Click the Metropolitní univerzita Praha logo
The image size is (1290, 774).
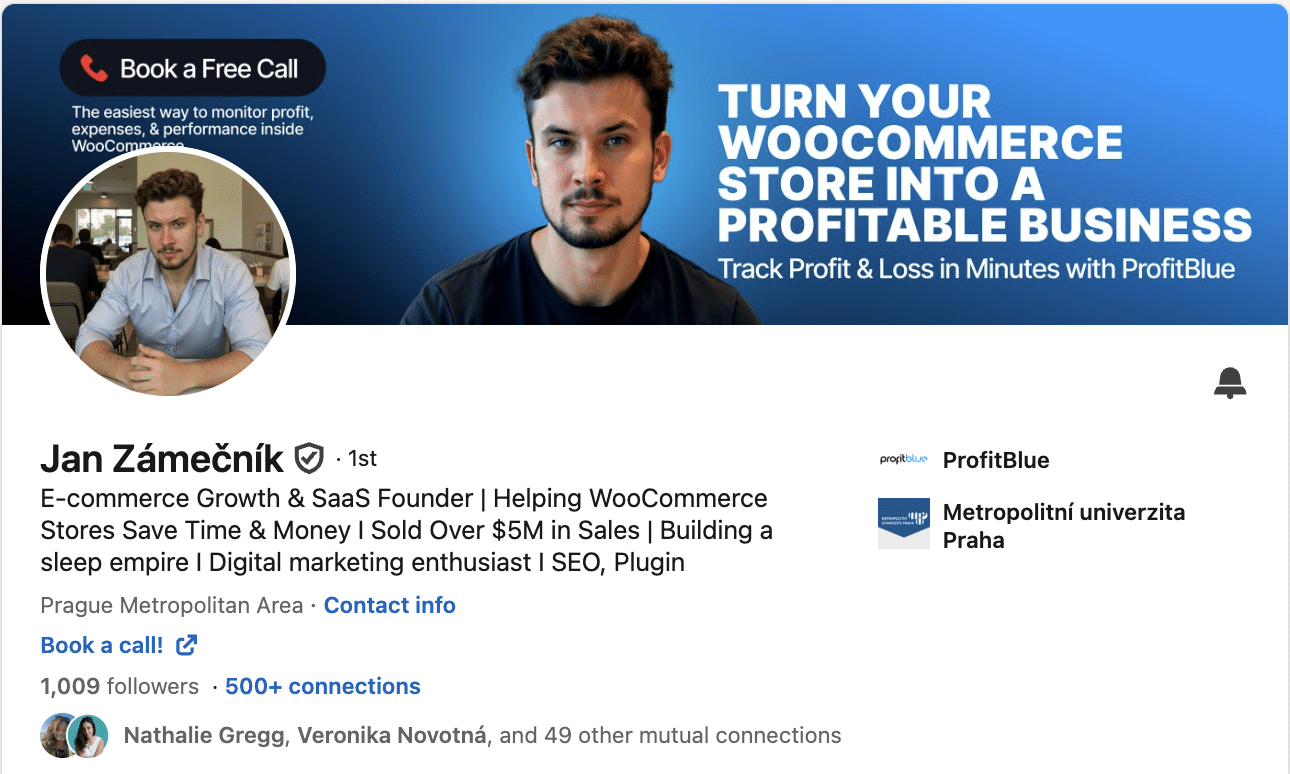(x=903, y=524)
